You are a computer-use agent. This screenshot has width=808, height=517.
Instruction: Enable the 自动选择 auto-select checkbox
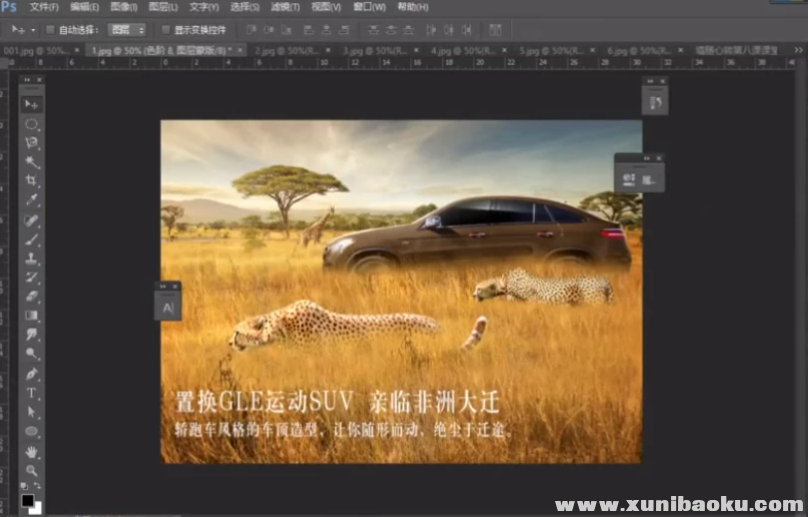[x=50, y=30]
